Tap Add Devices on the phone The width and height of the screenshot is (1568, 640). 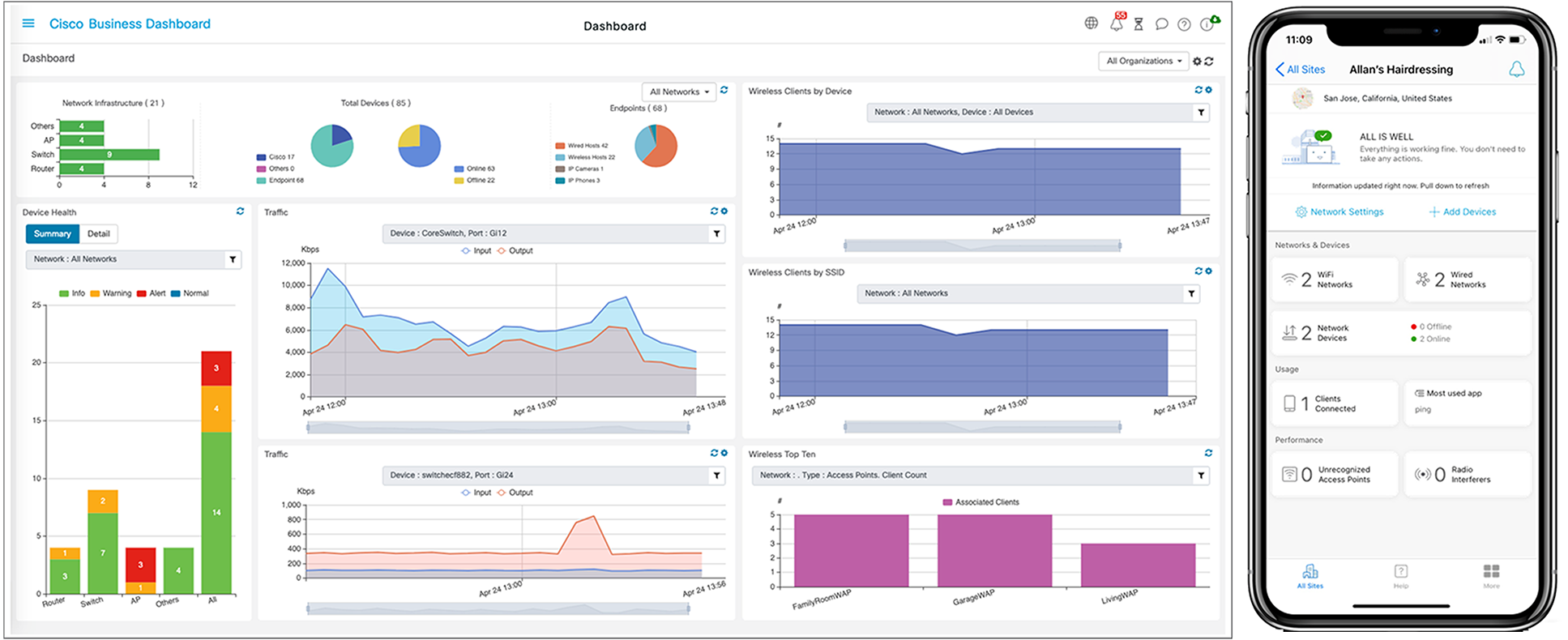click(x=1462, y=212)
